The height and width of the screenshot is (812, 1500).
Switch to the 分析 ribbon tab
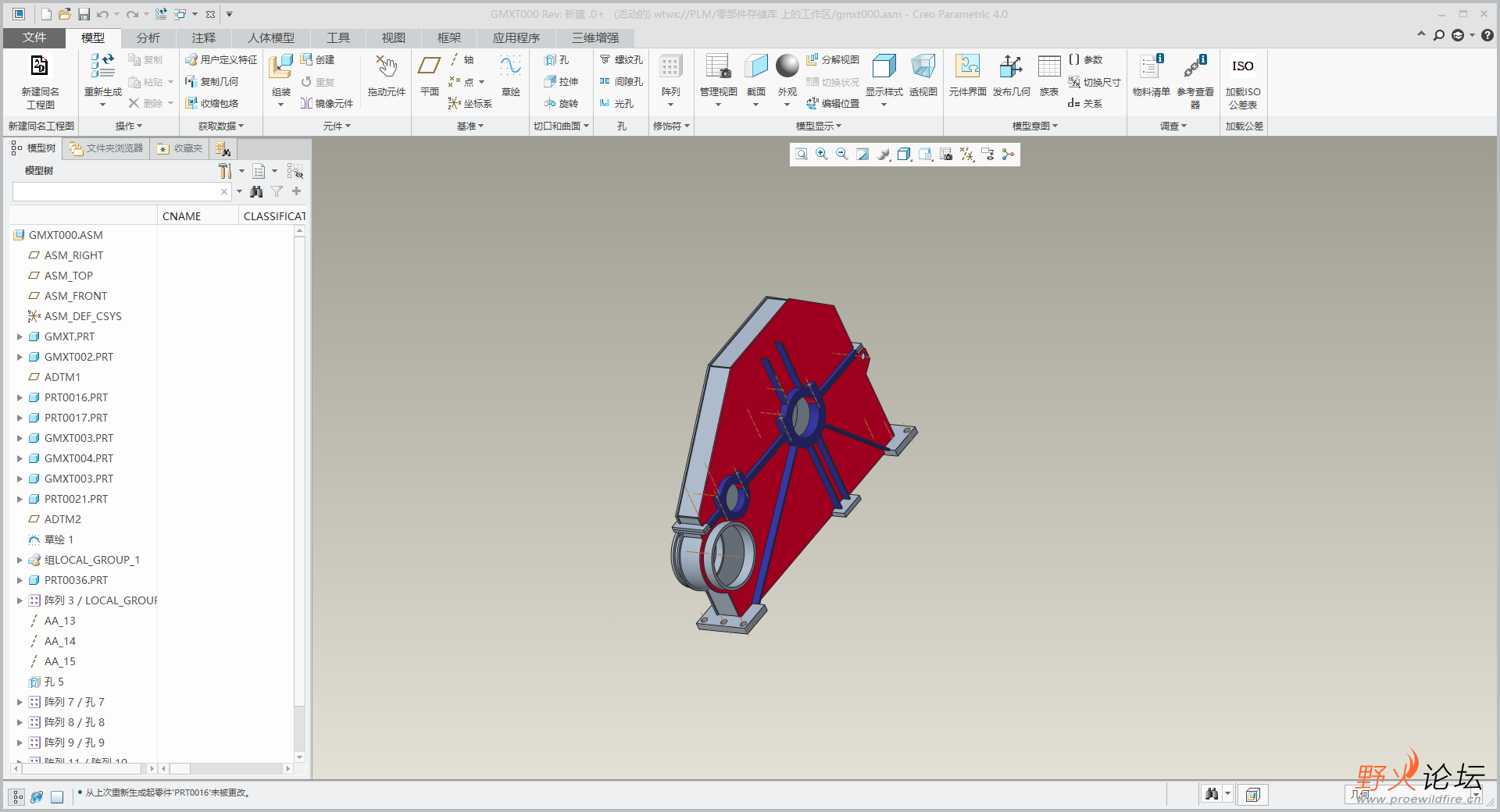(x=148, y=37)
